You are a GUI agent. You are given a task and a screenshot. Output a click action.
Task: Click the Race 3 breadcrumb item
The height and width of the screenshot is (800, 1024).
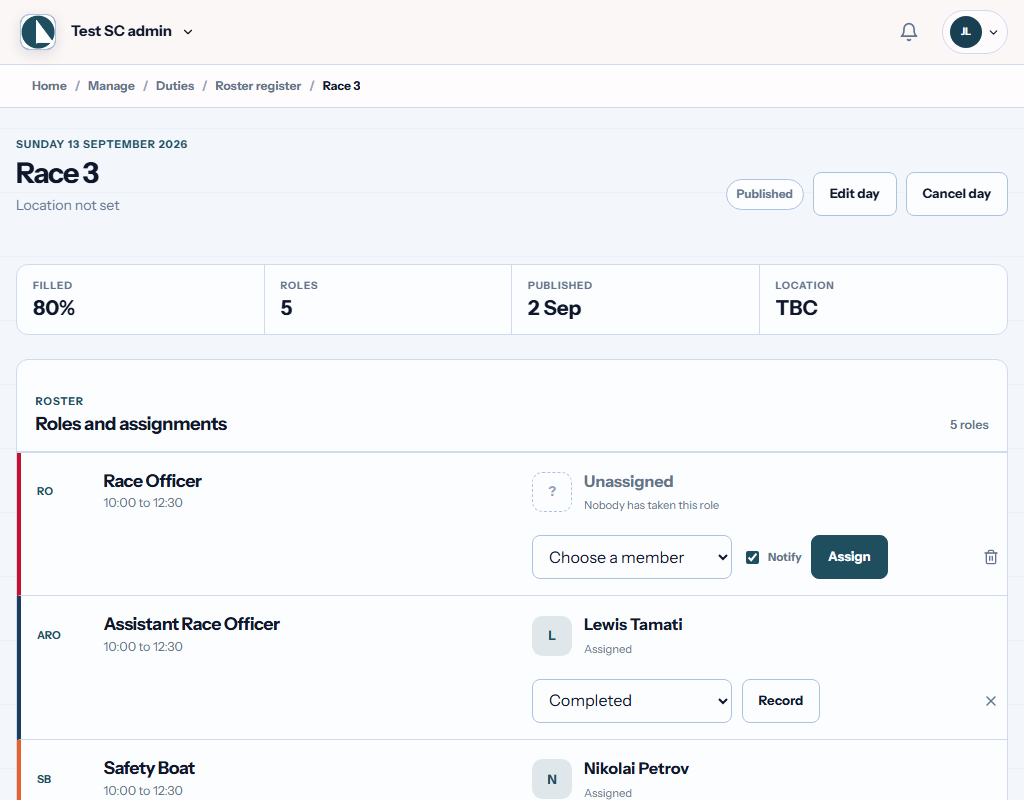coord(341,86)
